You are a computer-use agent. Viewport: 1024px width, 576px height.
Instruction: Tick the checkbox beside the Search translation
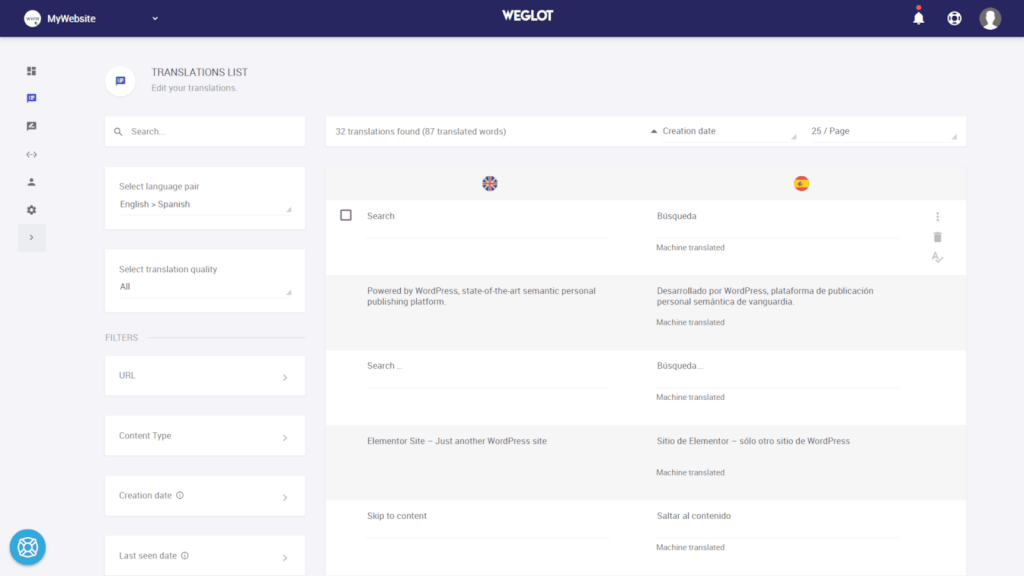[x=346, y=215]
